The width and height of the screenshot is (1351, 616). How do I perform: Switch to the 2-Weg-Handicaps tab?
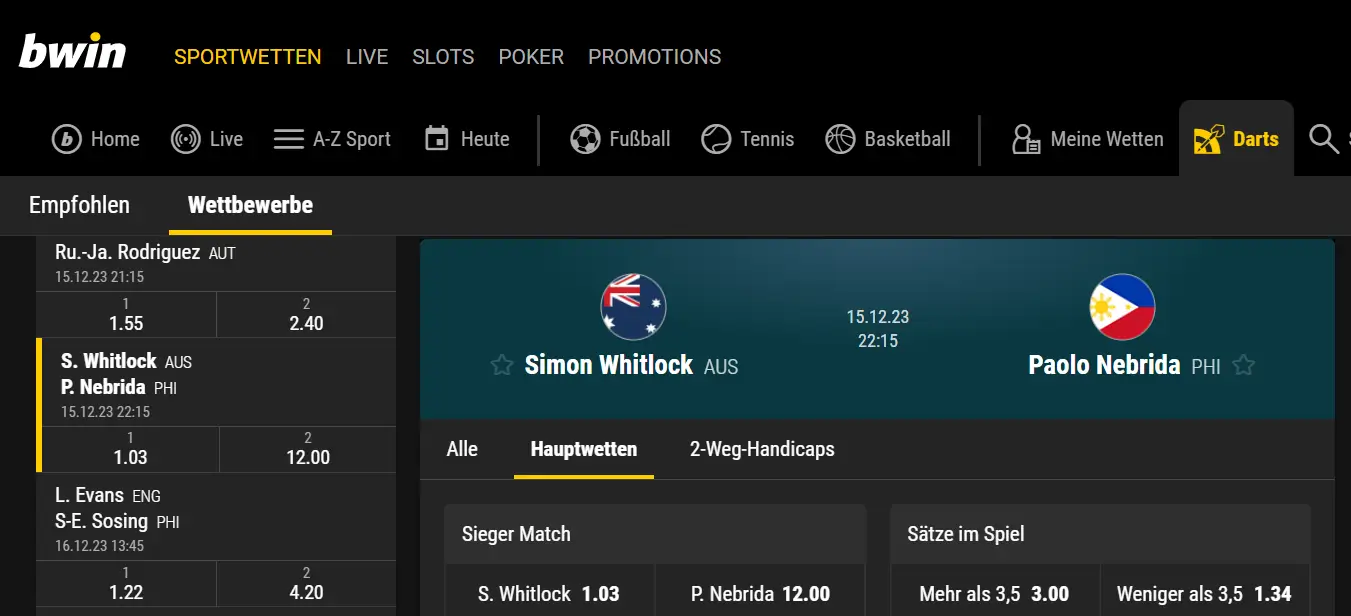(x=762, y=449)
